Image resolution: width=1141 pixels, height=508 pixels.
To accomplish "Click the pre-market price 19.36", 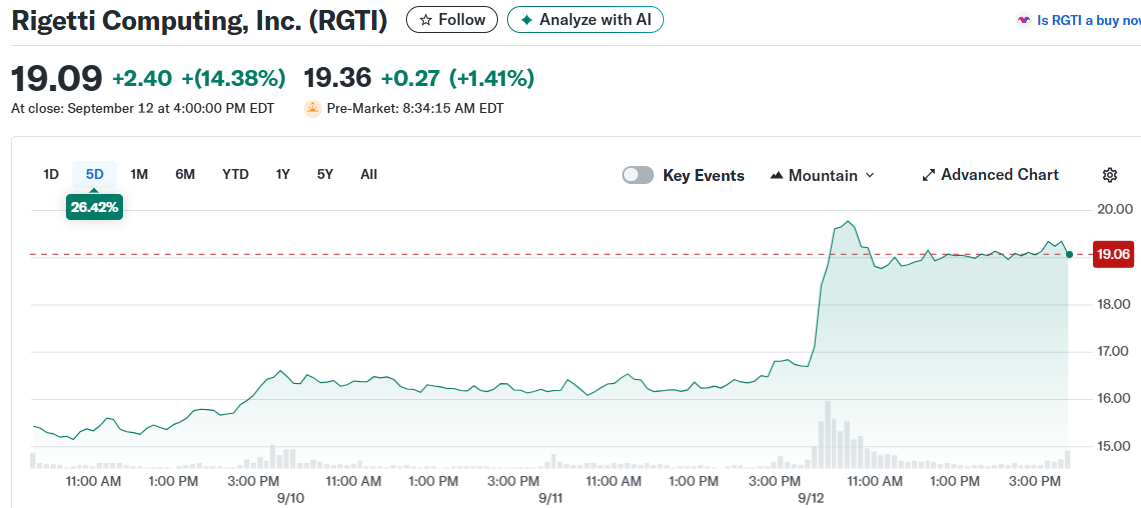I will [337, 77].
